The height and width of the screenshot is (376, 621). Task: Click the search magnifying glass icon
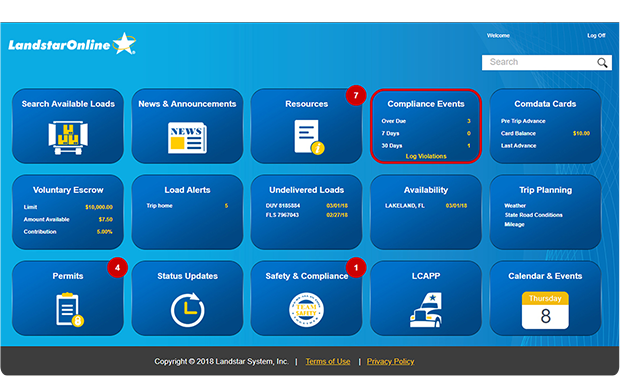tap(602, 63)
